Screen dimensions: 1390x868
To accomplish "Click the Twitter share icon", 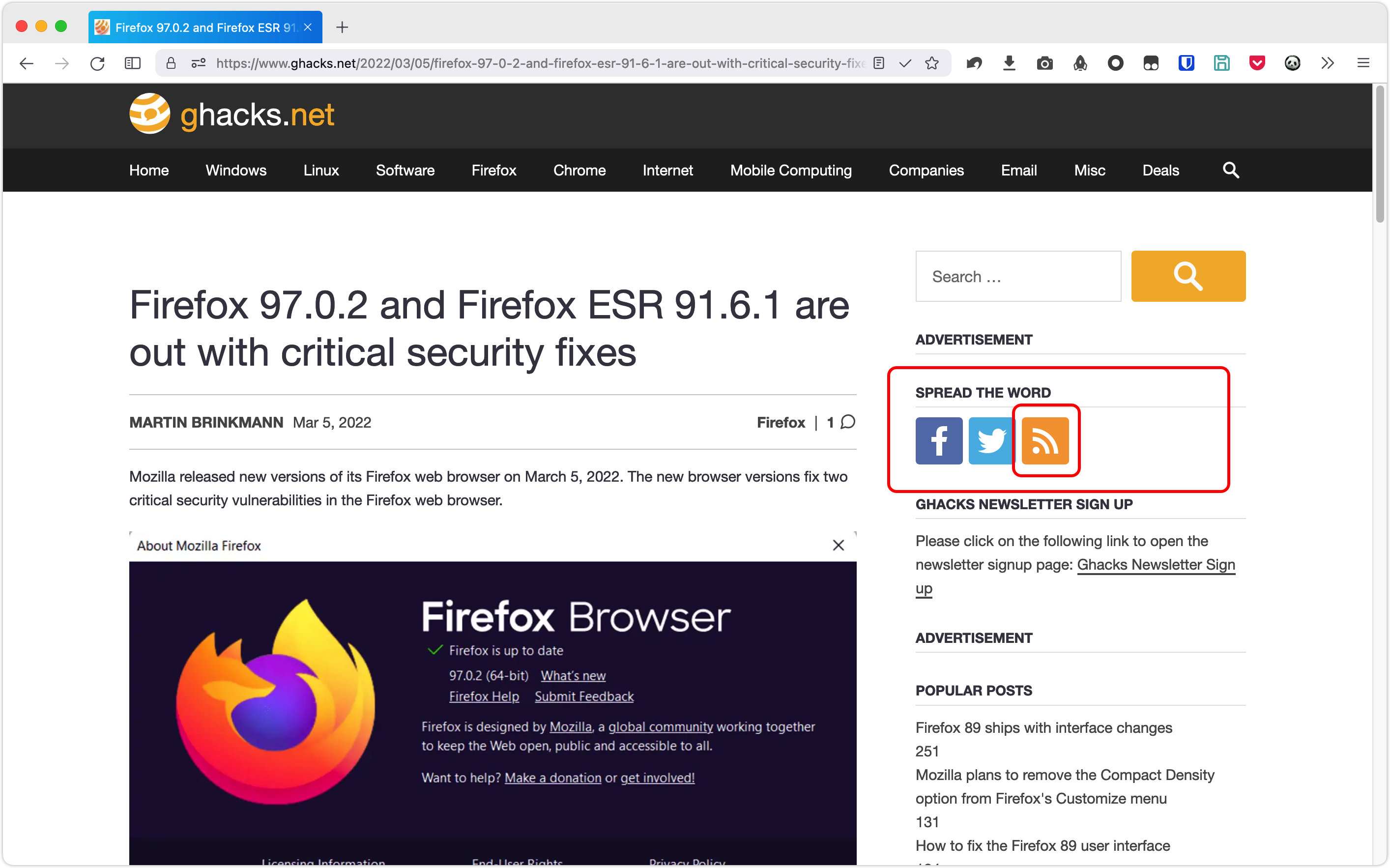I will (990, 440).
